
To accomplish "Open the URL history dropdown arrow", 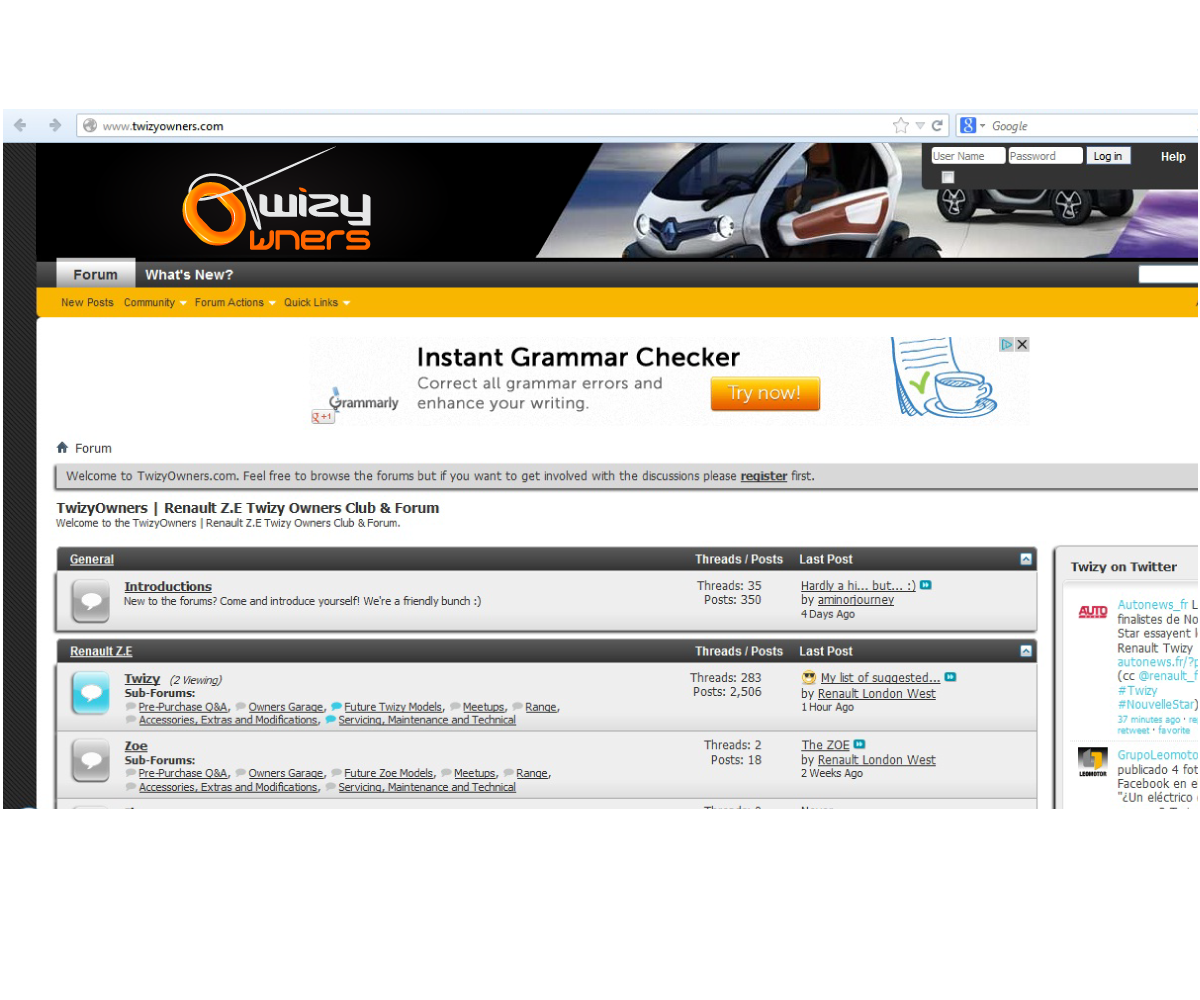I will coord(920,126).
